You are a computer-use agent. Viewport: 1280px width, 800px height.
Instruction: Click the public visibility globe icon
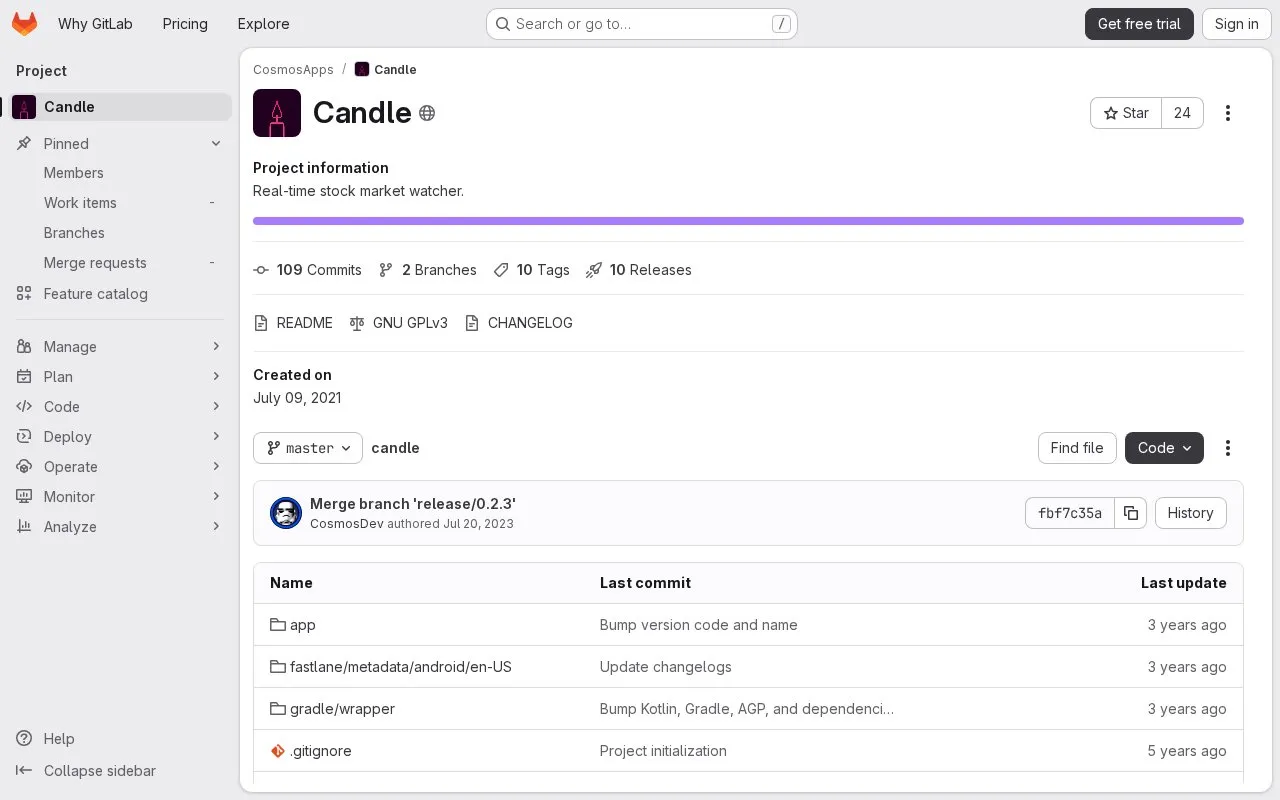pos(427,113)
